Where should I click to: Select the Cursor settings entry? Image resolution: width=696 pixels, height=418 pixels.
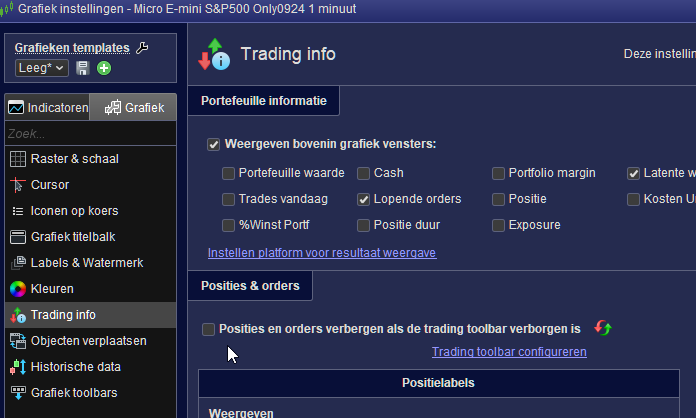tap(91, 185)
